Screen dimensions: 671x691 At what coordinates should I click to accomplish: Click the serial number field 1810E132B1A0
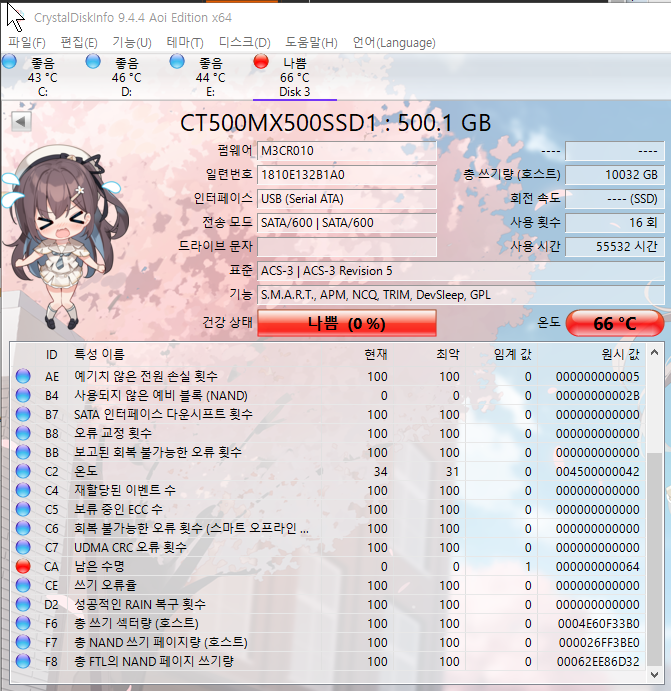[347, 175]
